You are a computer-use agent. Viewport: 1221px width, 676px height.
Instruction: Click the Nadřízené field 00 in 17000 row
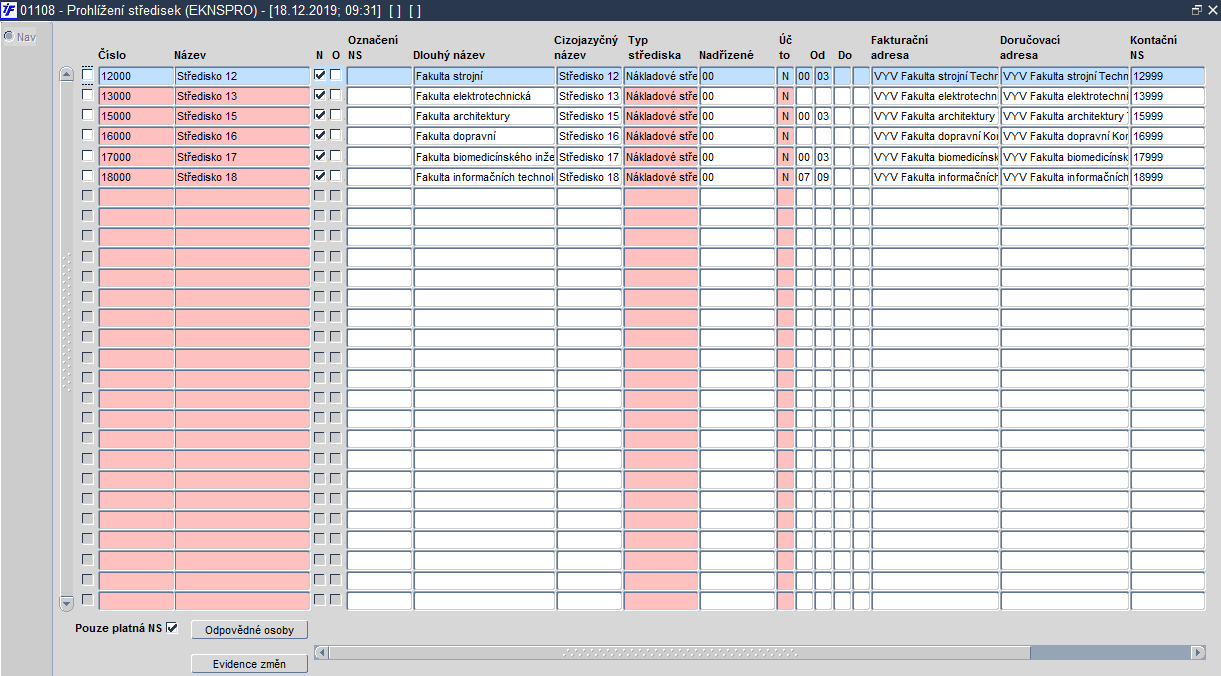(x=737, y=157)
